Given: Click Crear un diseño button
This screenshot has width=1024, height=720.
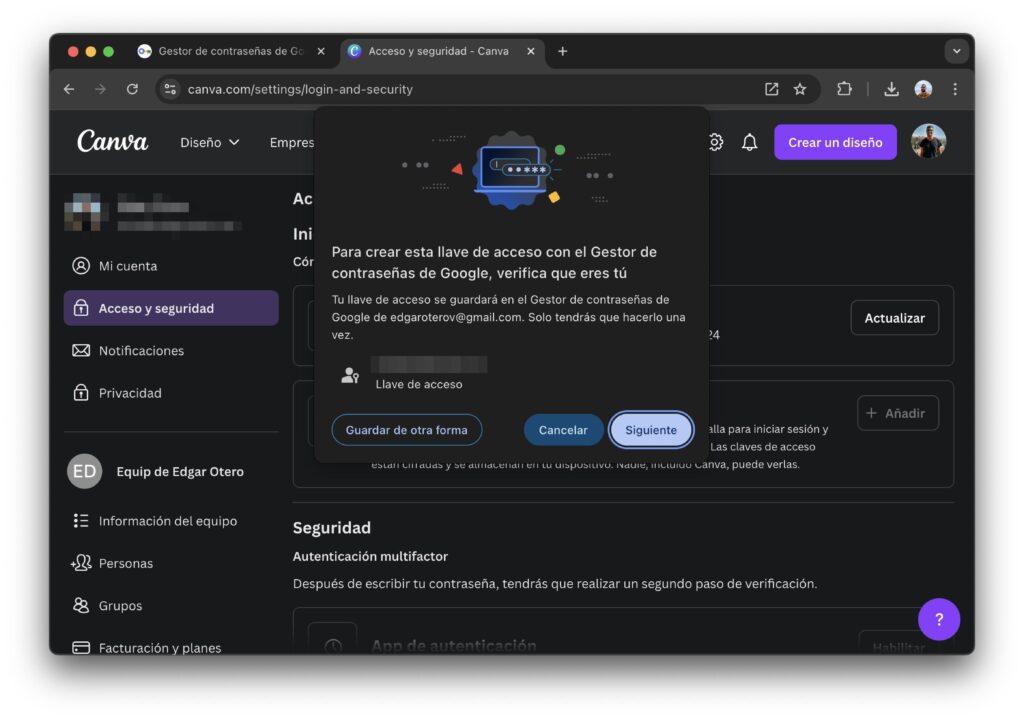Looking at the screenshot, I should (835, 142).
